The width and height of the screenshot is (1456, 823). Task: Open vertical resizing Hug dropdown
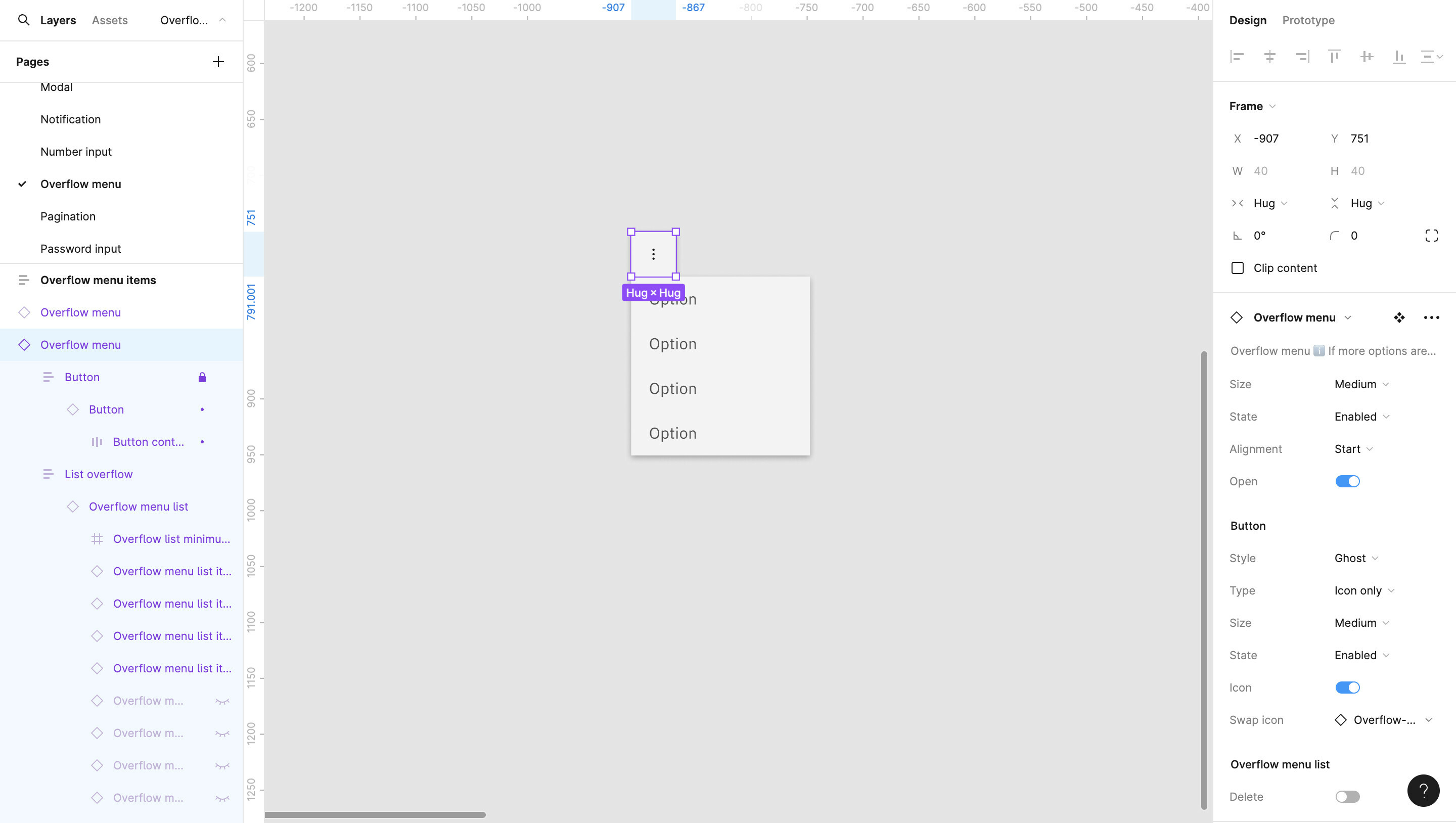[1367, 204]
